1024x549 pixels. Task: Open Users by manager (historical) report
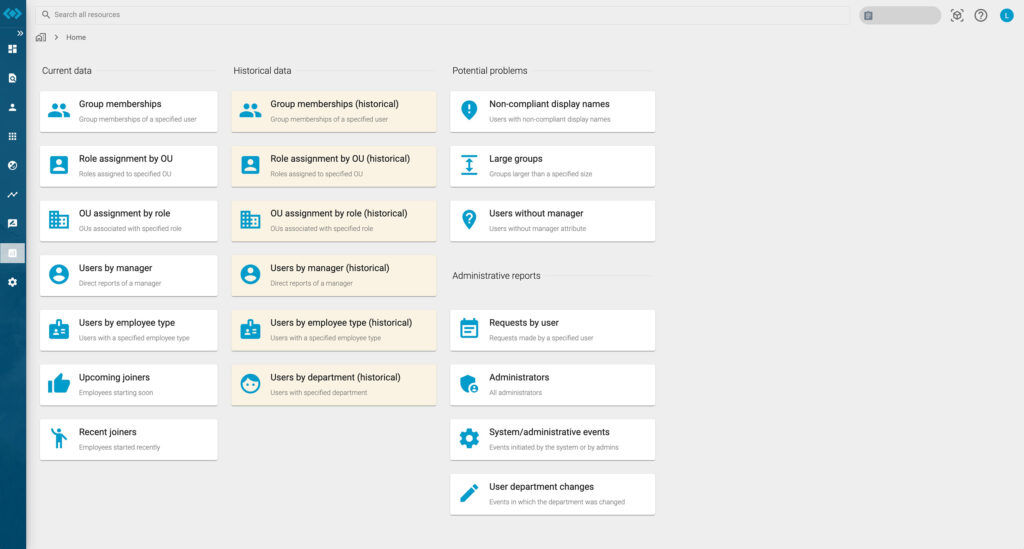(x=334, y=275)
